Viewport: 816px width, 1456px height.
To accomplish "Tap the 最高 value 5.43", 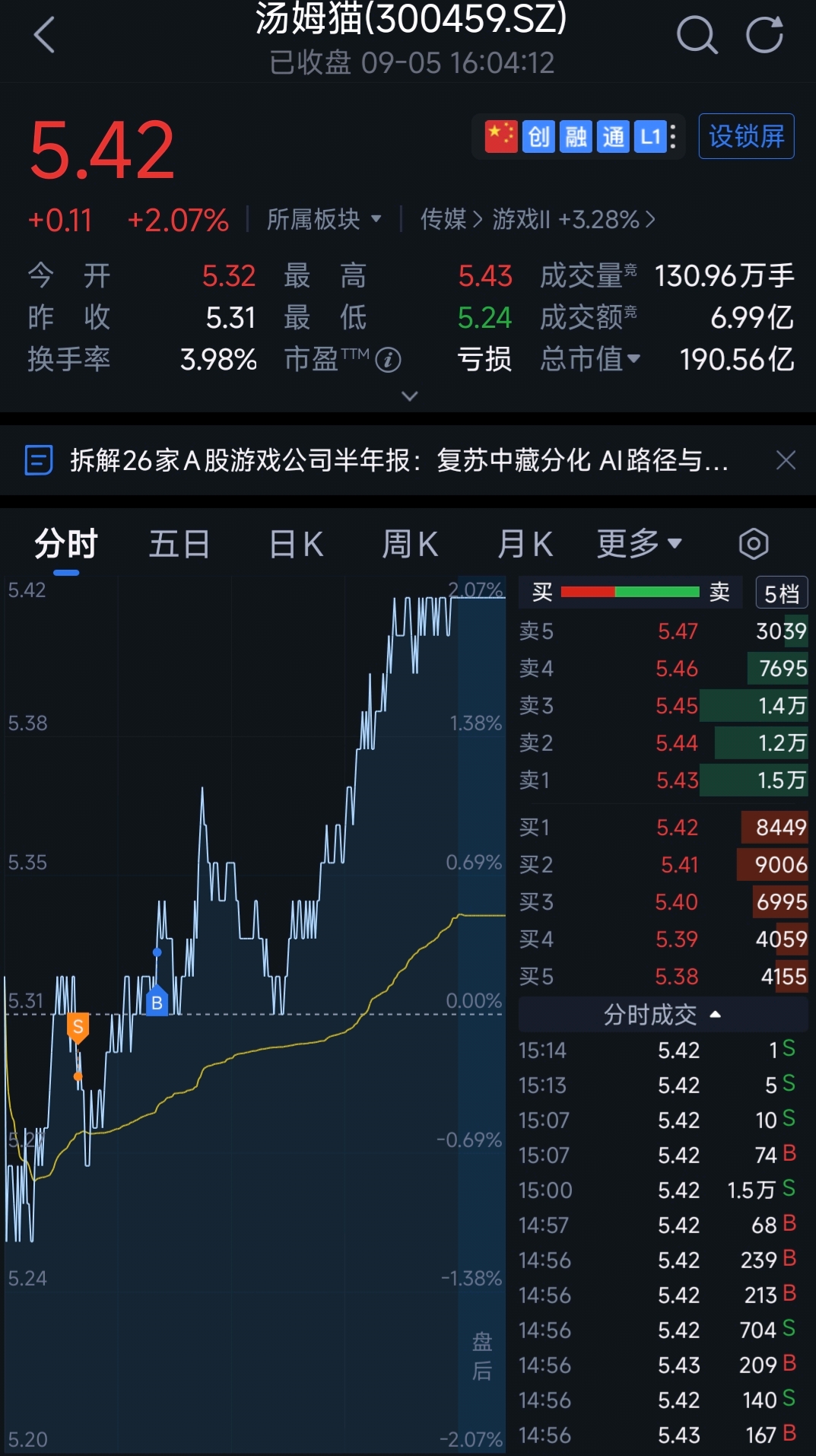I will [485, 276].
